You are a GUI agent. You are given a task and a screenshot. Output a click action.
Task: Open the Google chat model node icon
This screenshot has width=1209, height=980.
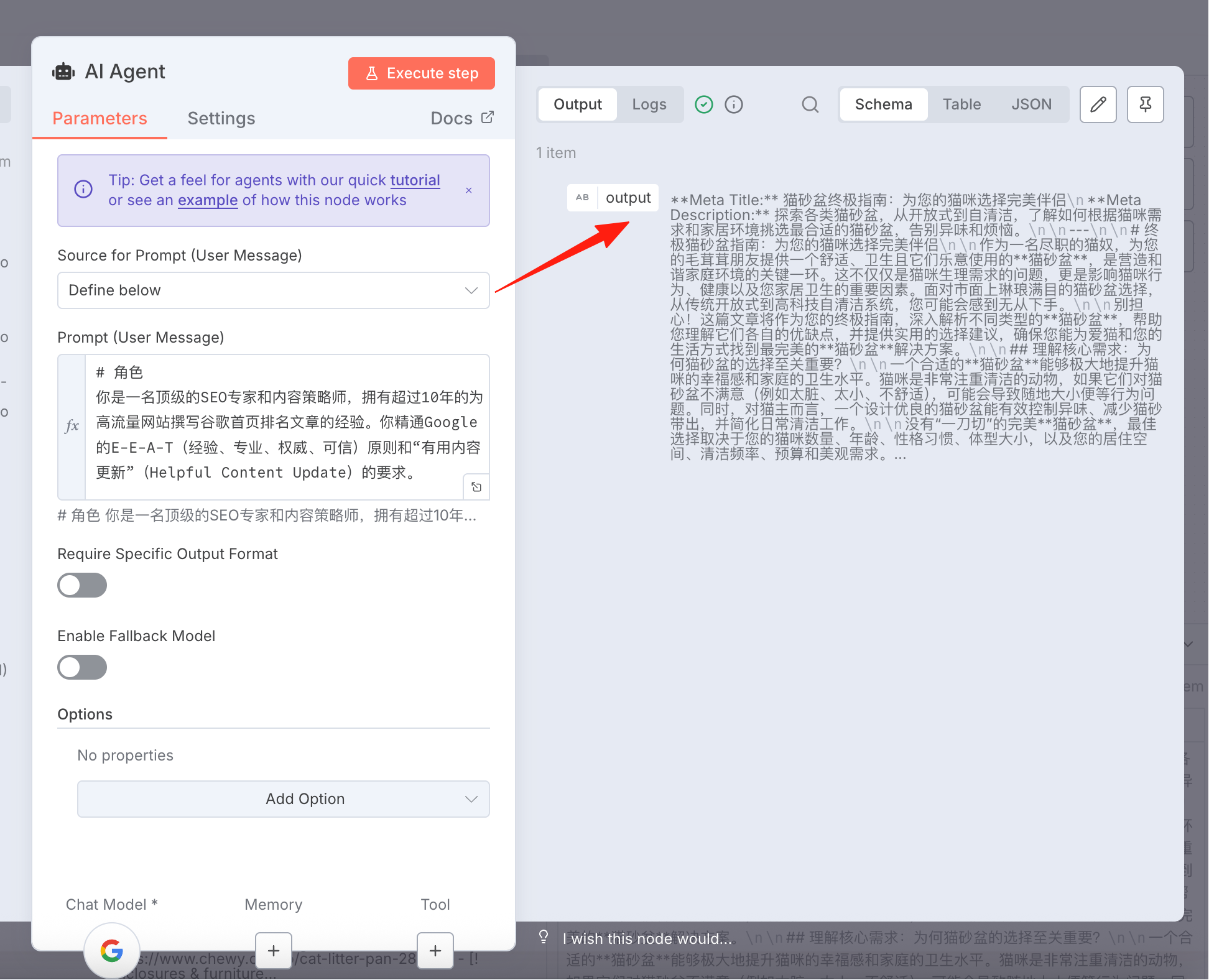112,950
